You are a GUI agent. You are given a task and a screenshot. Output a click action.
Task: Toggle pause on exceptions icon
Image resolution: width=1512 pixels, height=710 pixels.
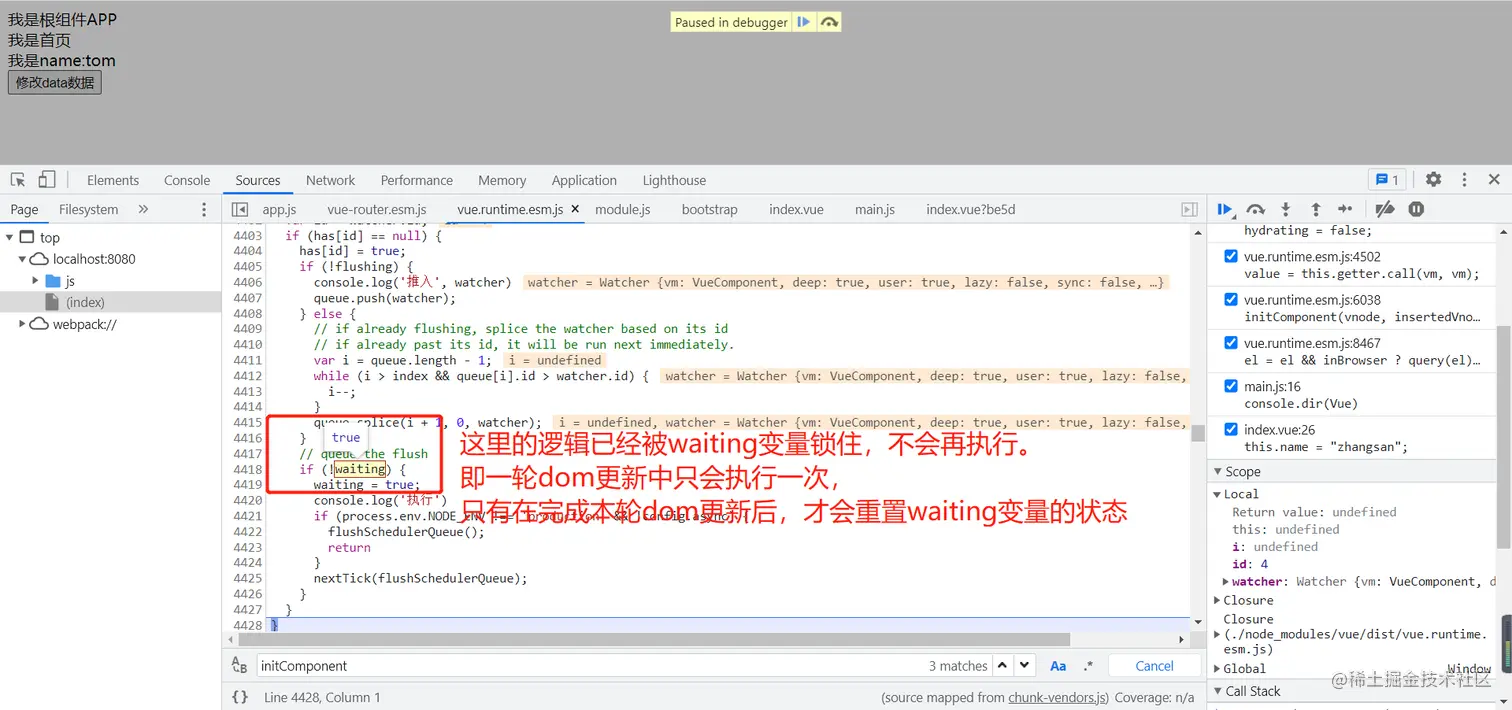(1416, 209)
